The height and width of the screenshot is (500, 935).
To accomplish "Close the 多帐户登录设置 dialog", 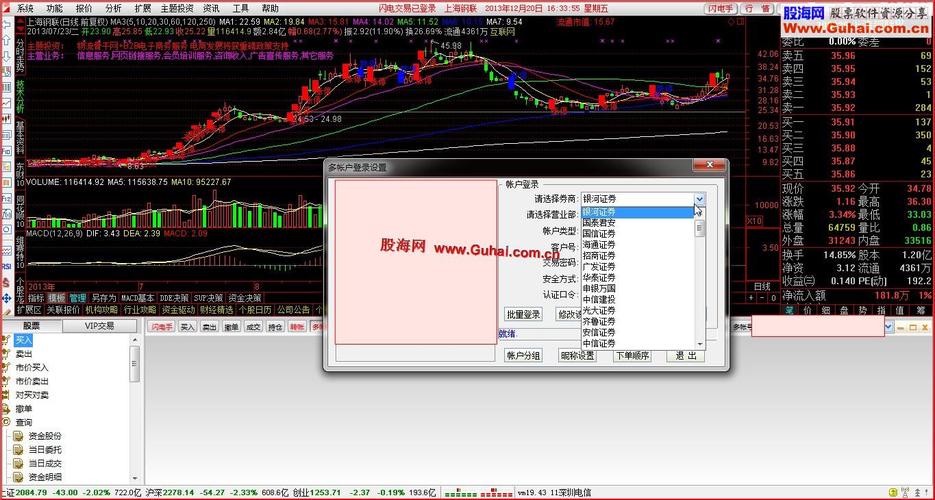I will (708, 165).
